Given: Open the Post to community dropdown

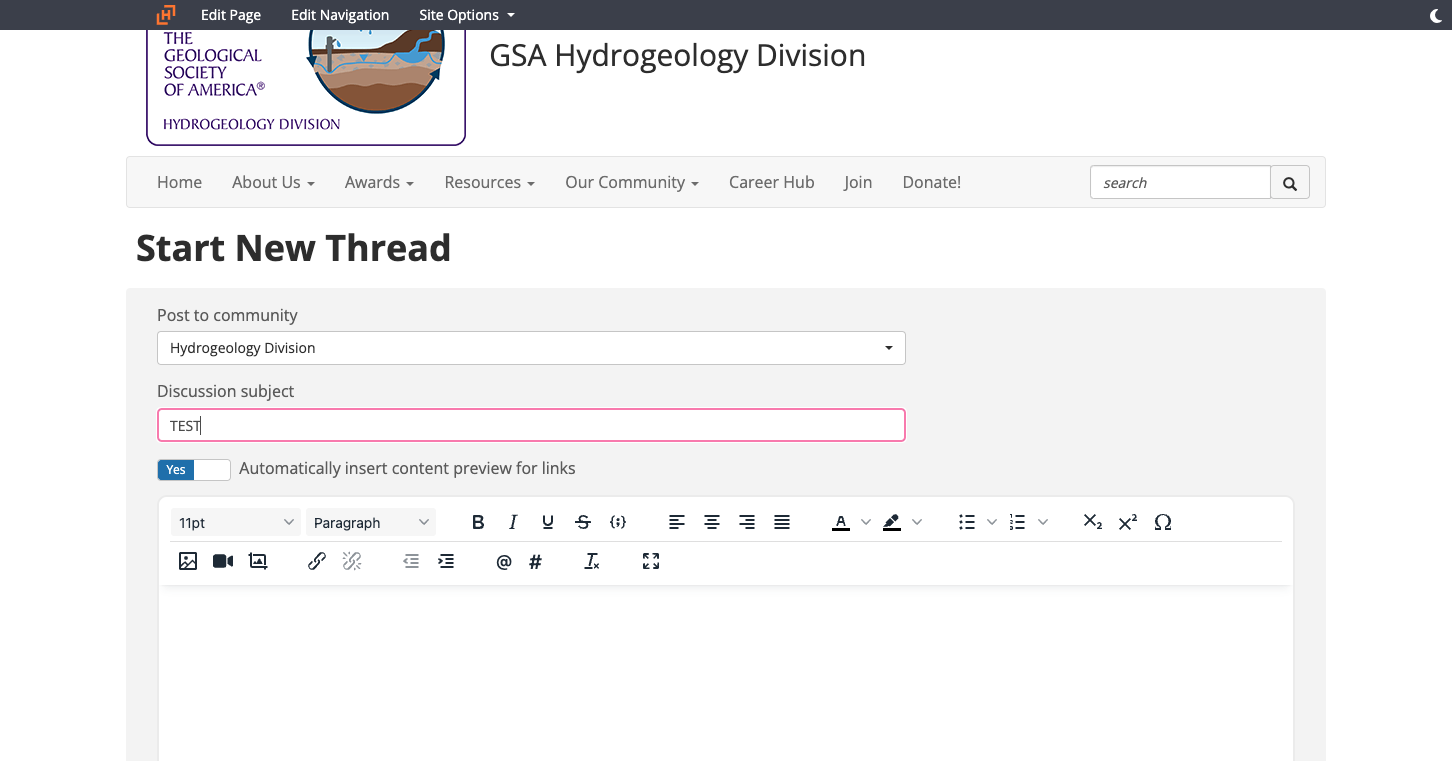Looking at the screenshot, I should (531, 348).
